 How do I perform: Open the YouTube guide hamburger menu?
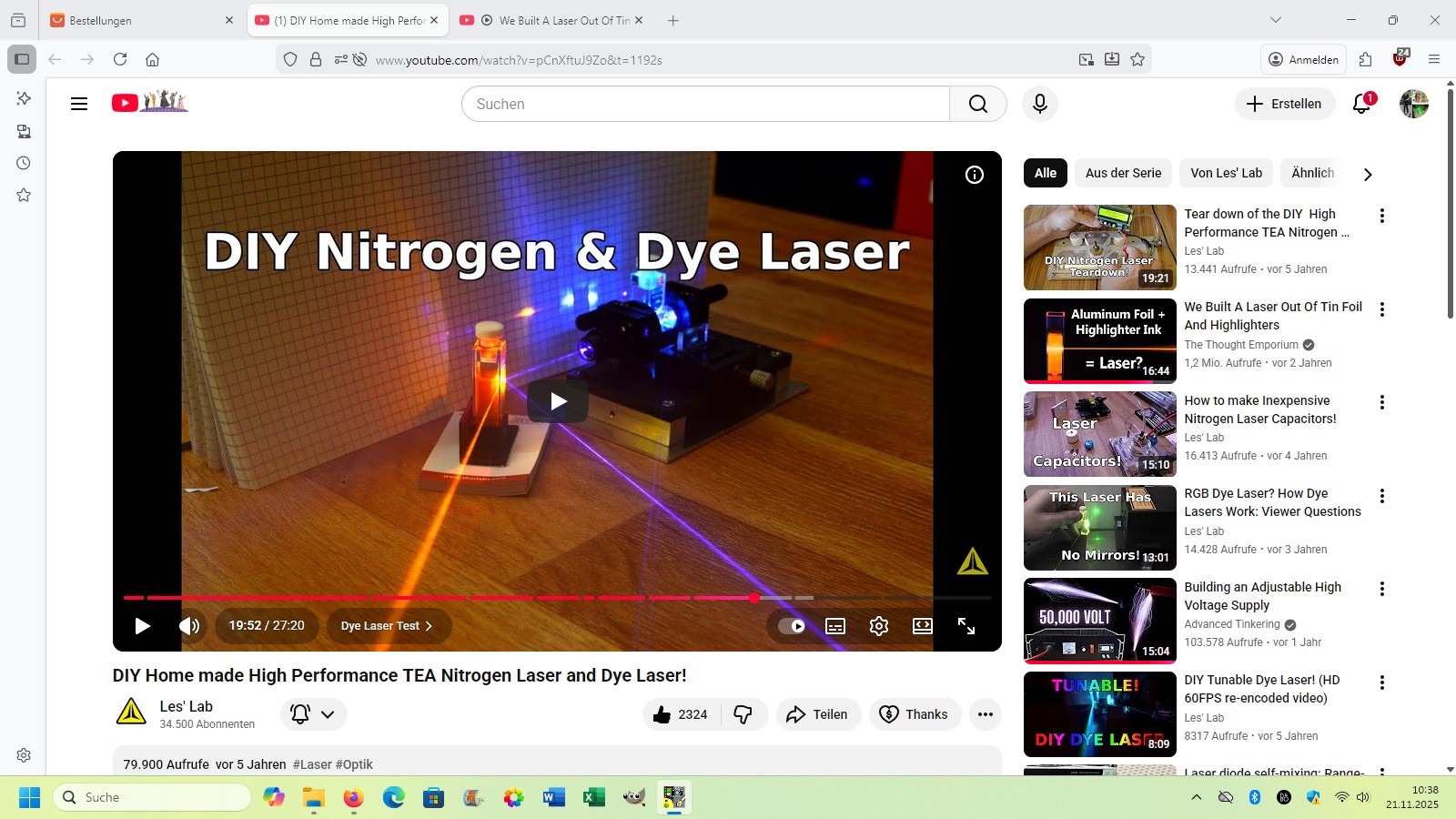point(79,104)
